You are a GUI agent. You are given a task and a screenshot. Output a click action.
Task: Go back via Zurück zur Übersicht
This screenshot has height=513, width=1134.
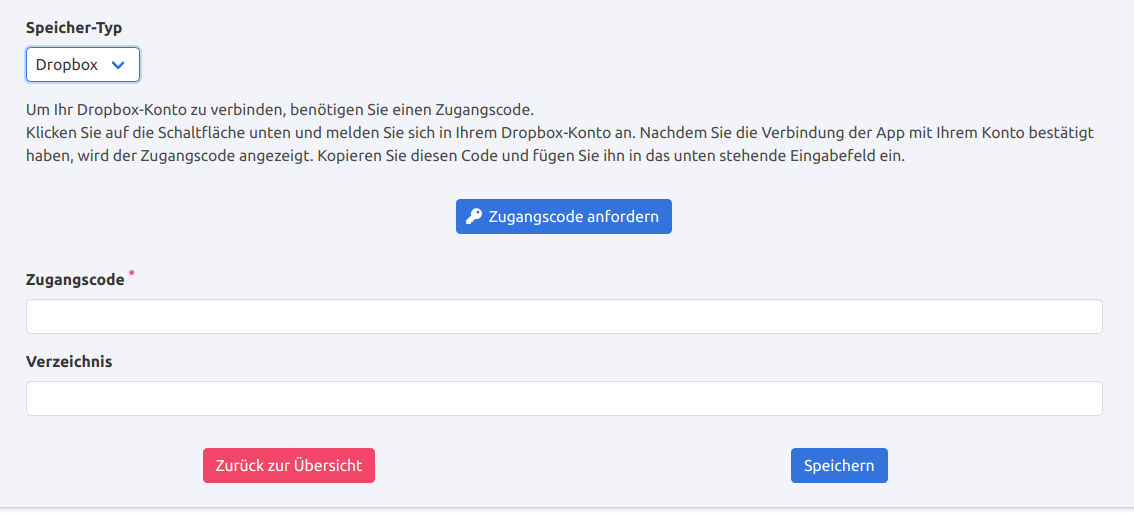tap(288, 466)
